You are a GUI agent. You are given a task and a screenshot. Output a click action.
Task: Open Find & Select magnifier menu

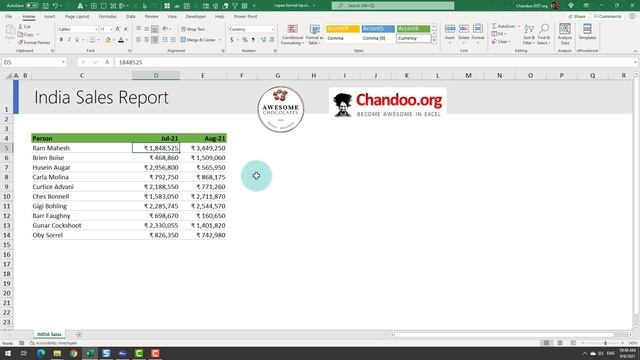coord(543,34)
